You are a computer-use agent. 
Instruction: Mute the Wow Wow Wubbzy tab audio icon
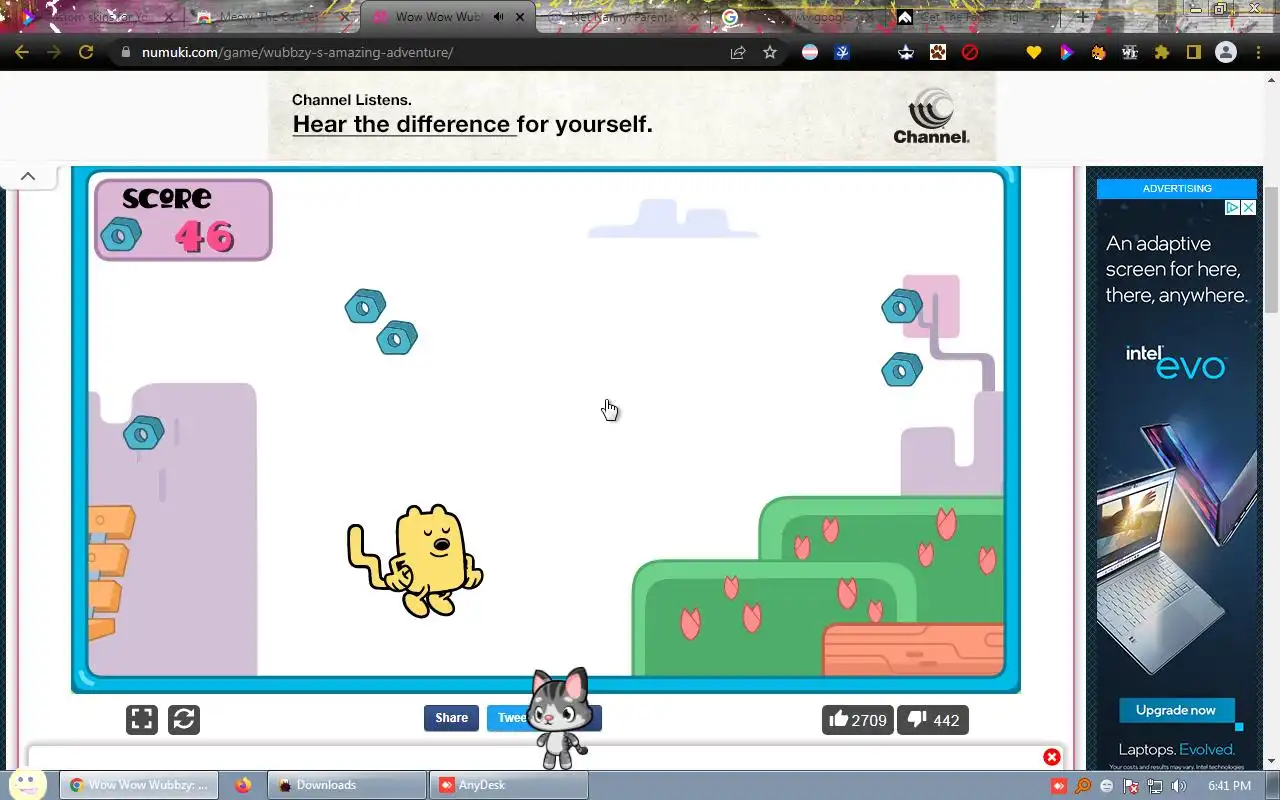tap(499, 17)
